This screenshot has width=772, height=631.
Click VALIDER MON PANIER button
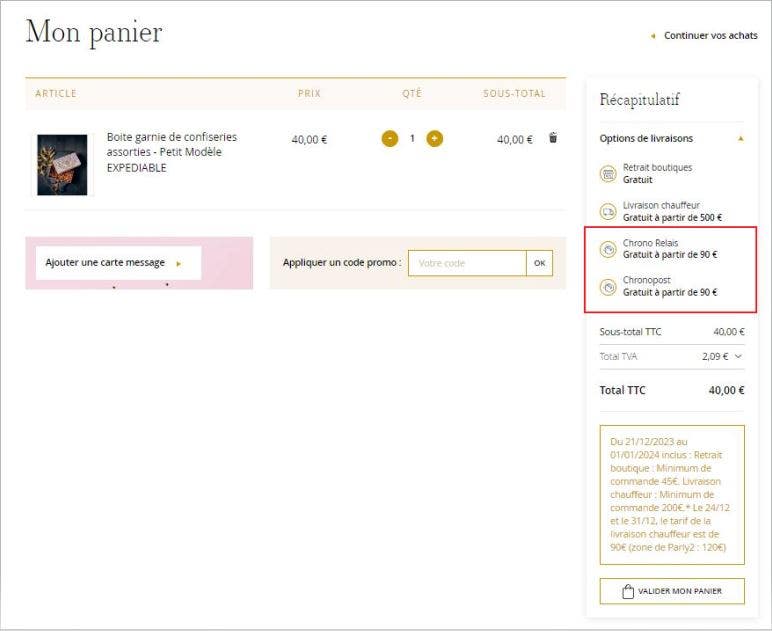click(x=672, y=591)
